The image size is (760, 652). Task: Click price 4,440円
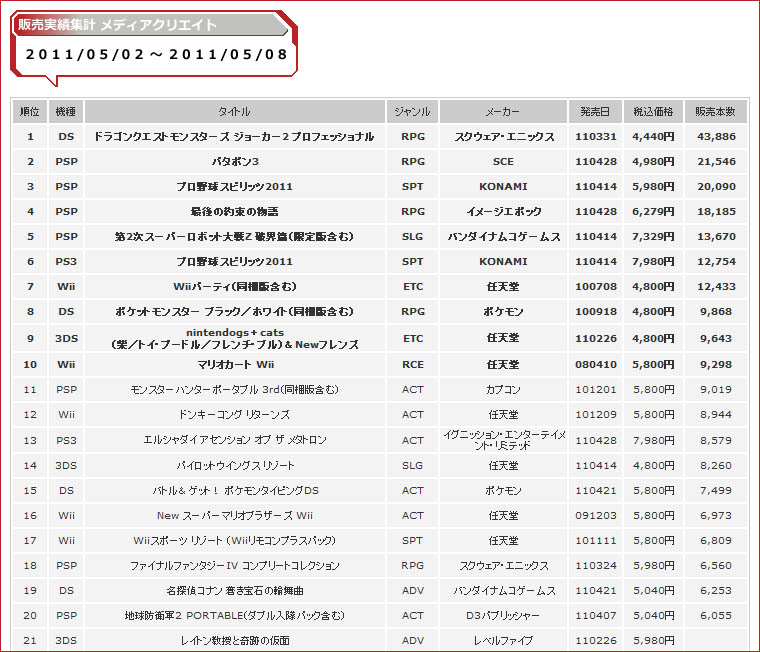pos(653,137)
